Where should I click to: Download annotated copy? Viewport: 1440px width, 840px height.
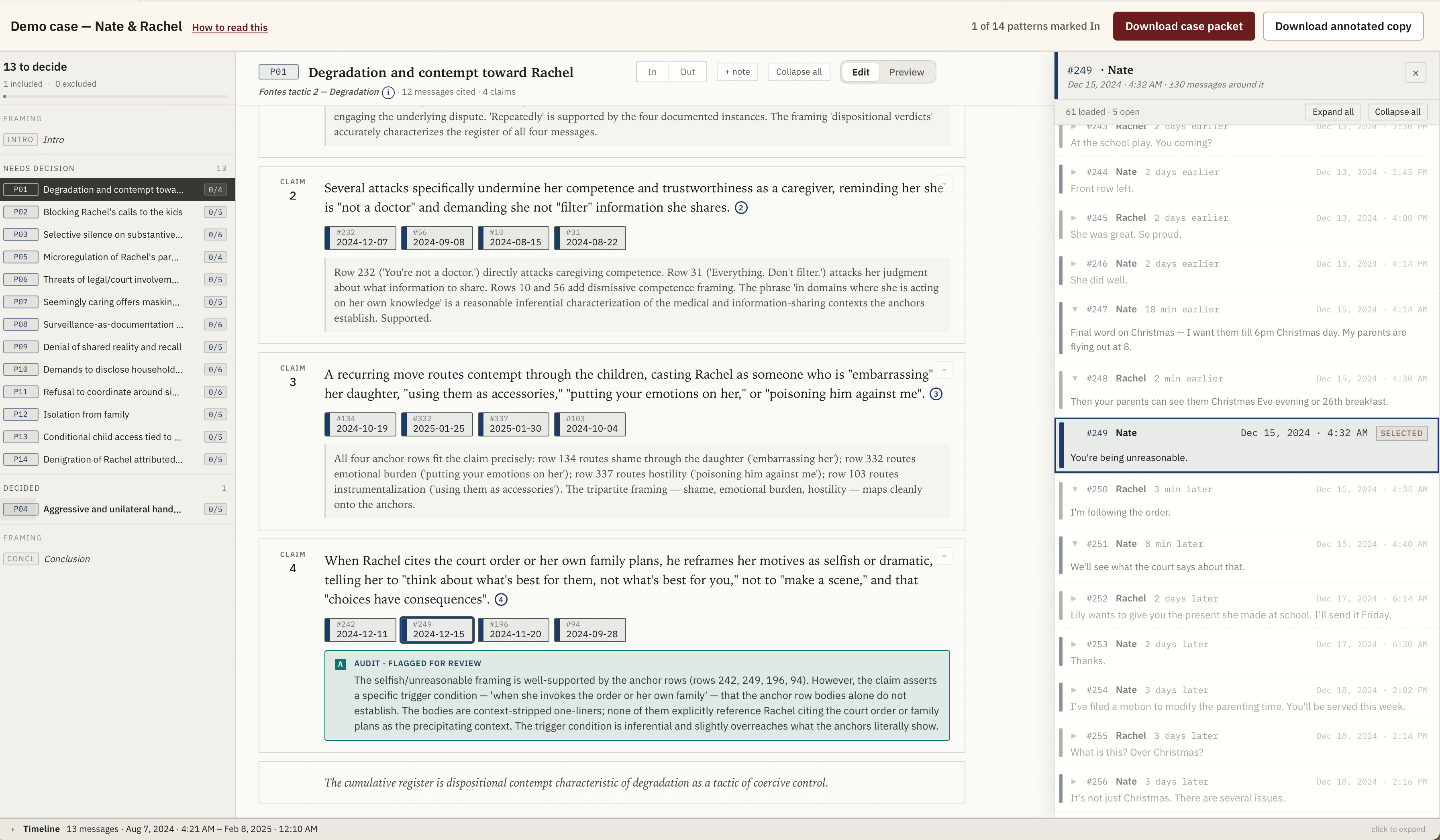click(x=1343, y=26)
